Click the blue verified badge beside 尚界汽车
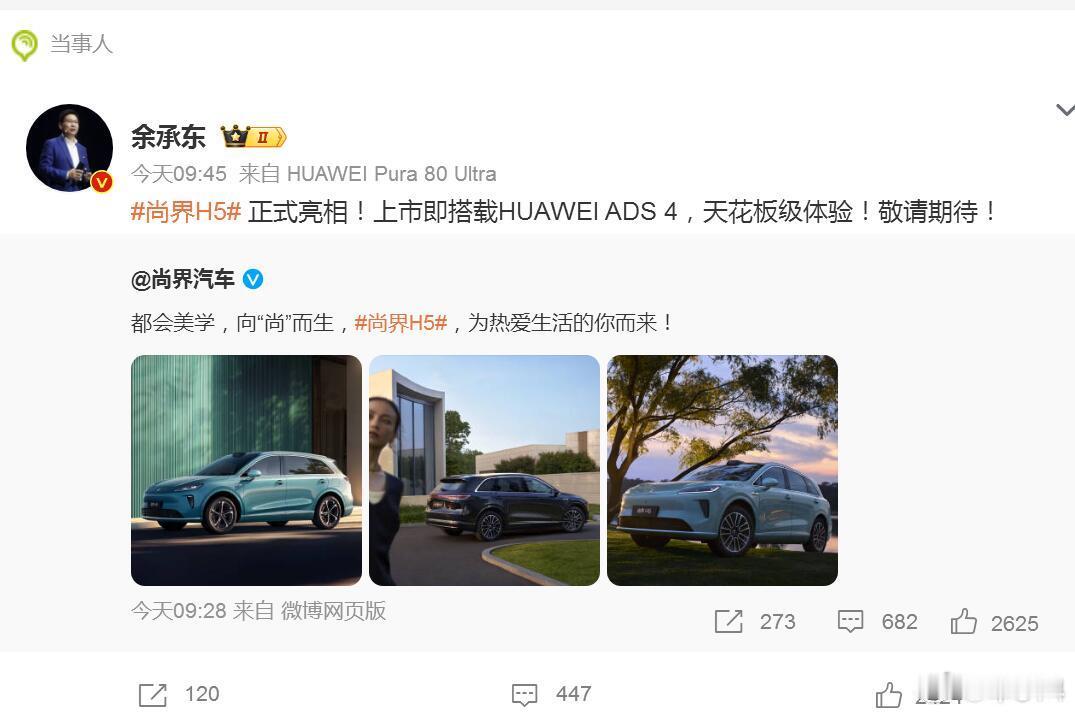The image size is (1075, 714). tap(253, 279)
